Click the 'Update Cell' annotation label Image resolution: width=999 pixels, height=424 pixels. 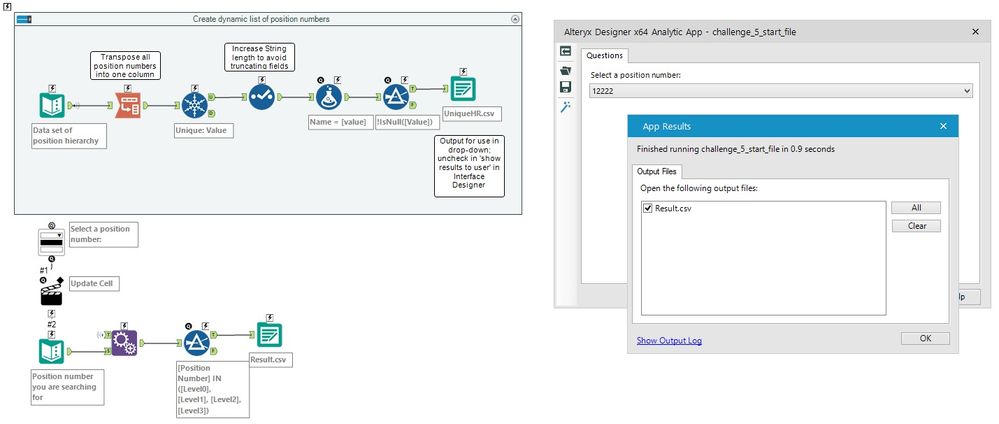94,284
